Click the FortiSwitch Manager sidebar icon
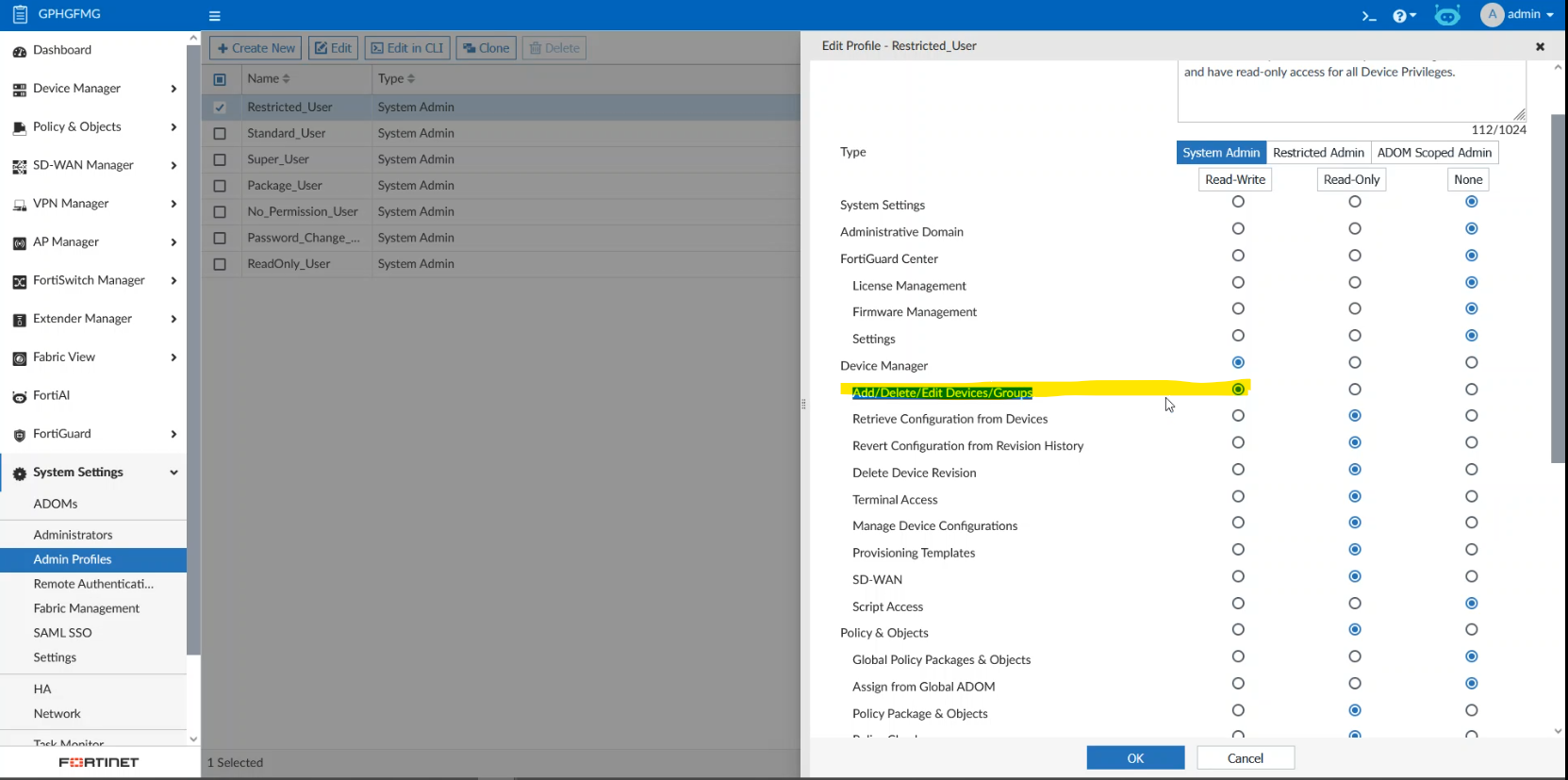Screen dimensions: 1568x780 (x=19, y=281)
